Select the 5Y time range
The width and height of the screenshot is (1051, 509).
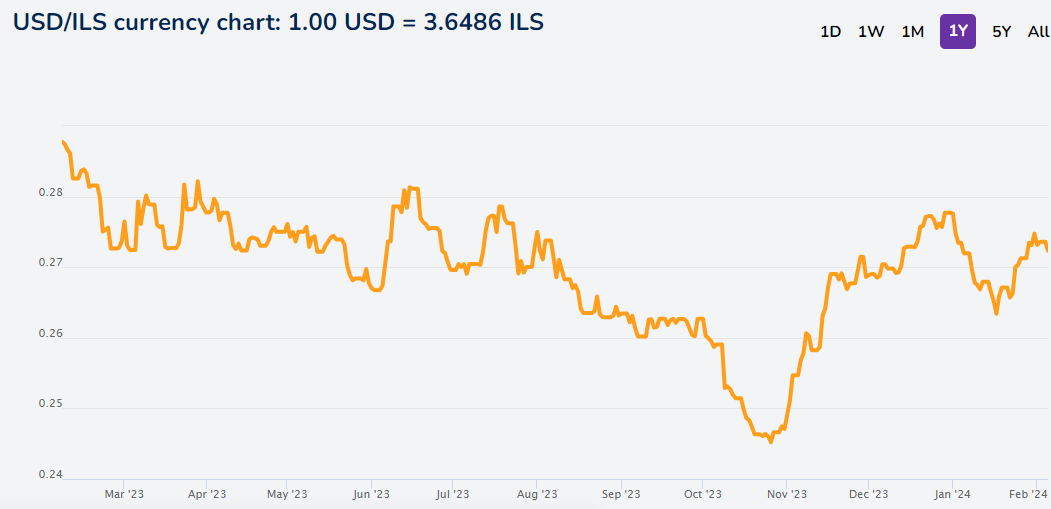click(x=1001, y=32)
